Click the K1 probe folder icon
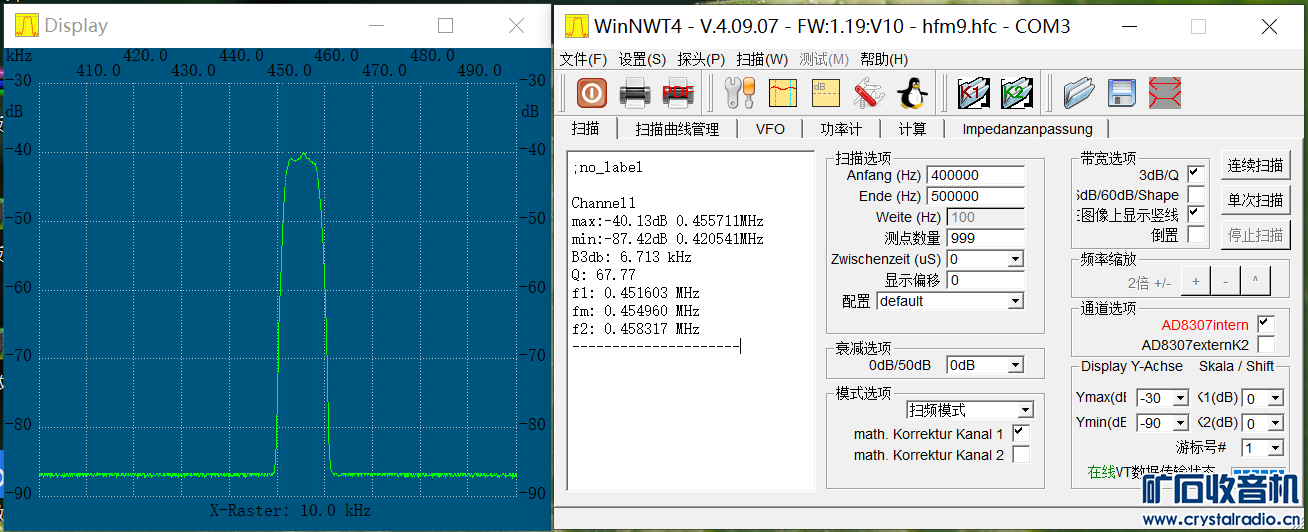The width and height of the screenshot is (1308, 532). point(972,93)
